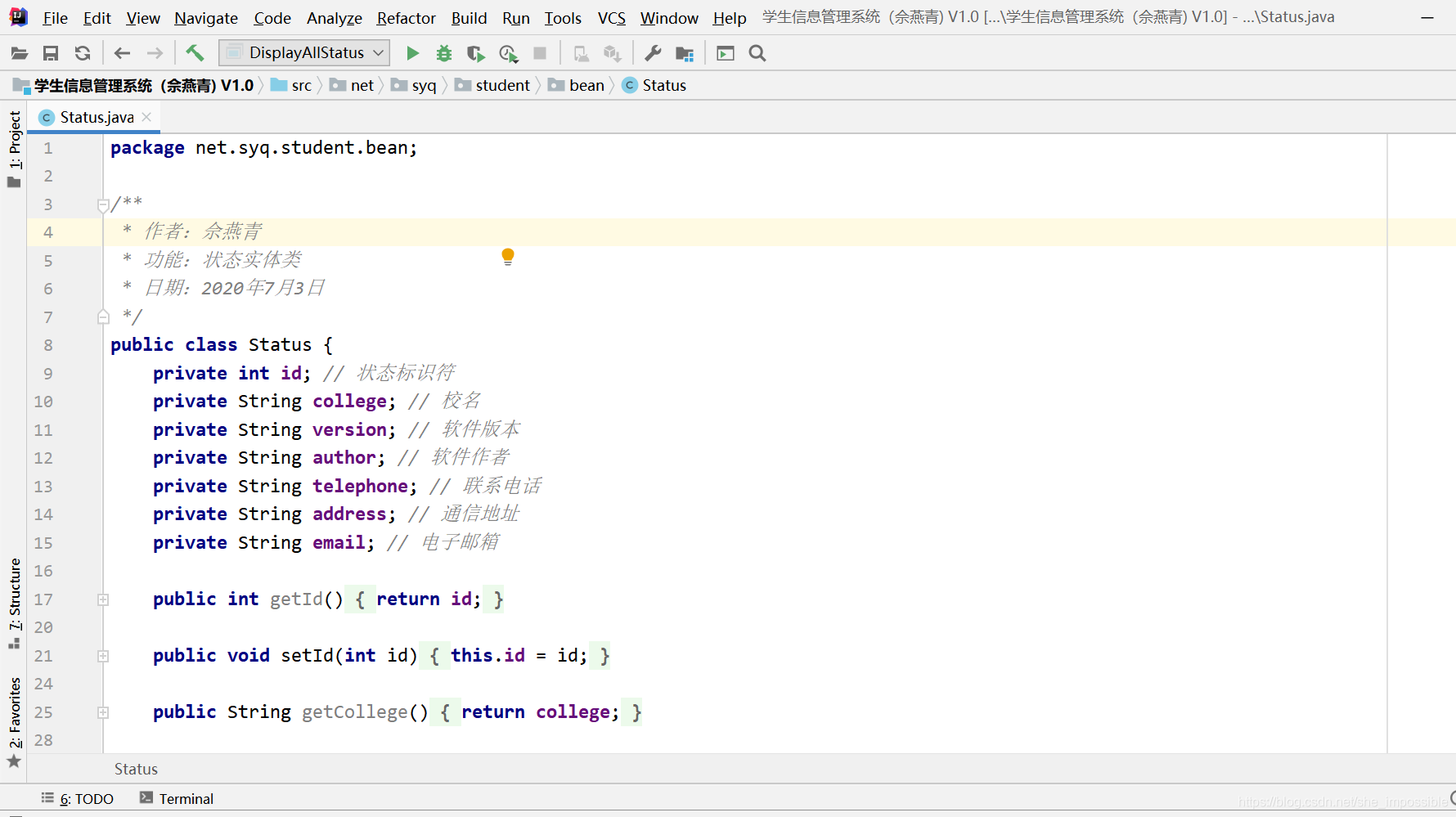Click the favorites star icon in left strip

tap(14, 761)
